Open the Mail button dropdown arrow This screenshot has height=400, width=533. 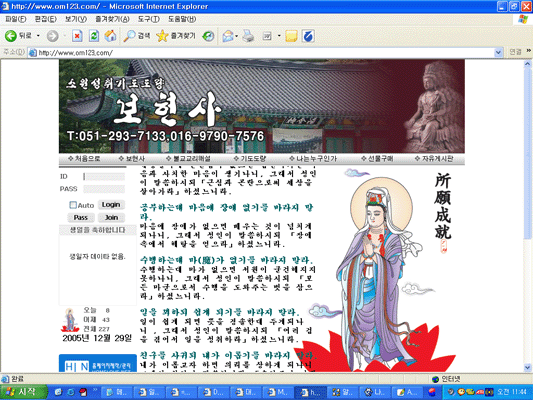[237, 36]
